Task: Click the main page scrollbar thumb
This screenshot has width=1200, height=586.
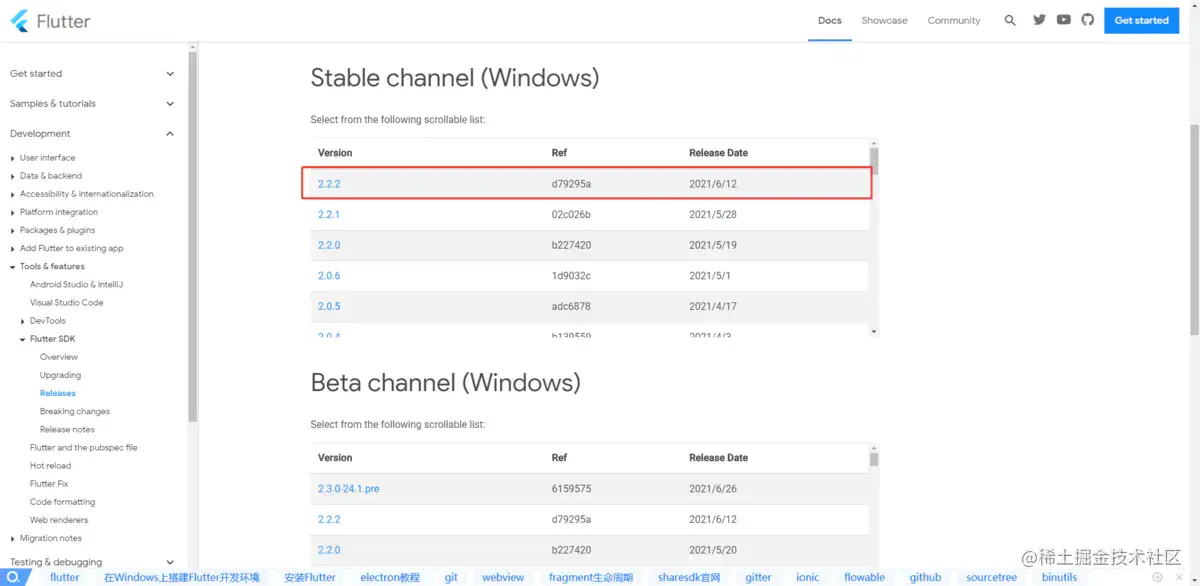Action: [1195, 230]
